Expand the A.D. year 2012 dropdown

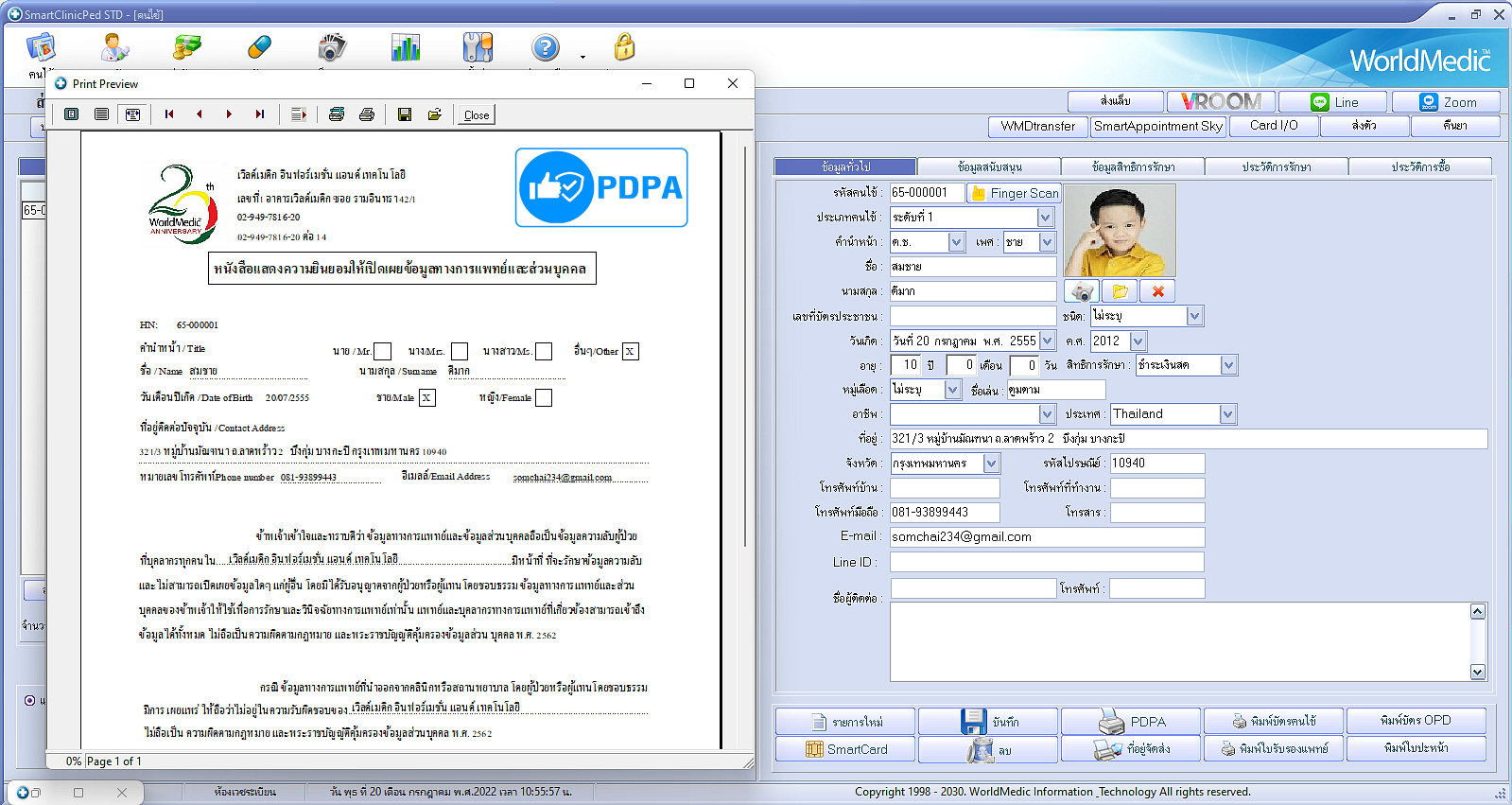(x=1138, y=341)
